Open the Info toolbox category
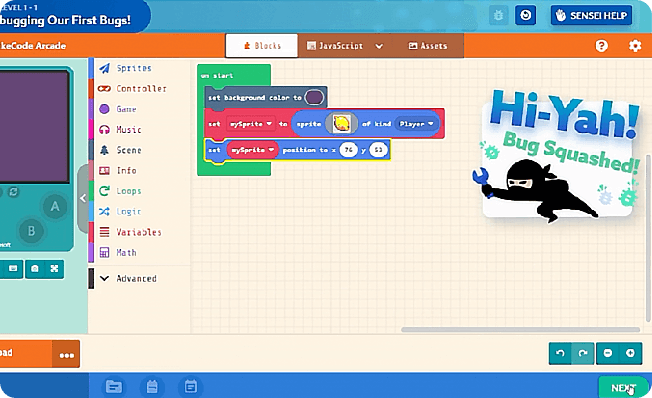652x398 pixels. coord(139,171)
